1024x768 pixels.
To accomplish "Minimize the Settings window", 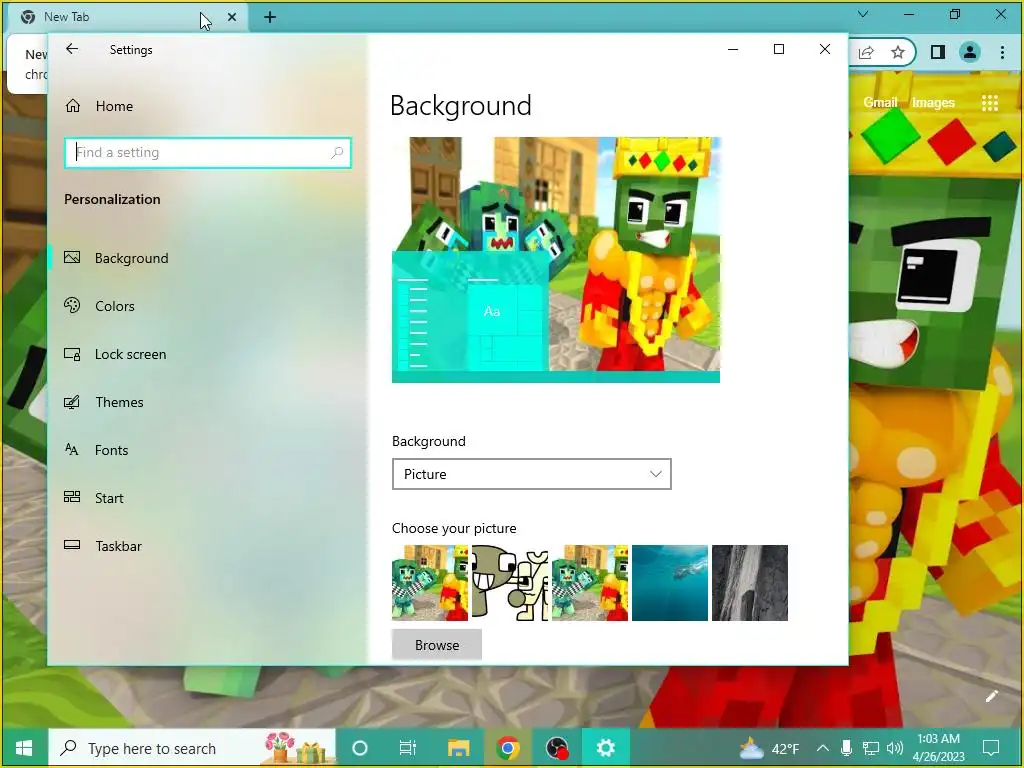I will coord(733,49).
